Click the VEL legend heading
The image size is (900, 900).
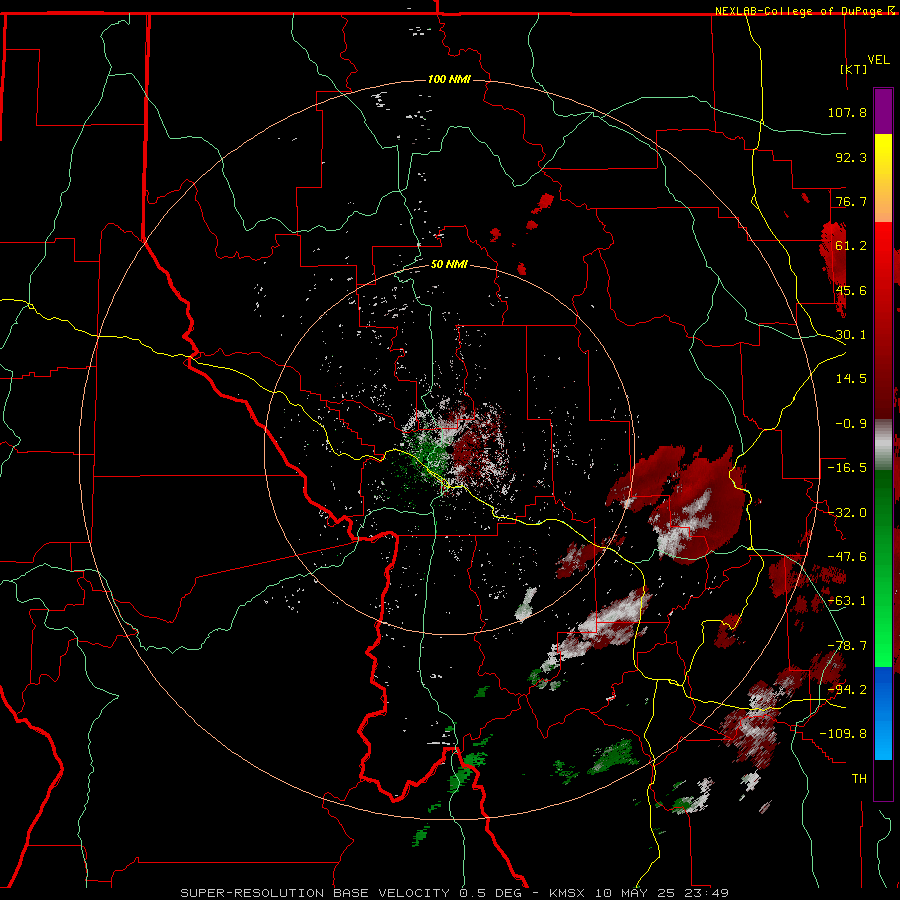[x=878, y=59]
